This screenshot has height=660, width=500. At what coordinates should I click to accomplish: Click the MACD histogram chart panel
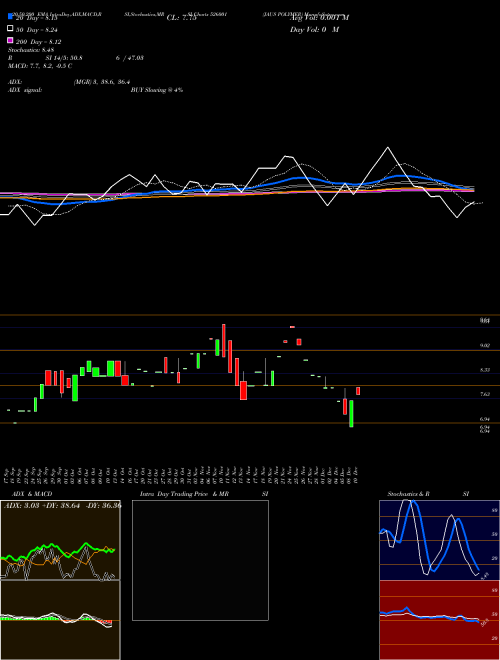pyautogui.click(x=60, y=620)
